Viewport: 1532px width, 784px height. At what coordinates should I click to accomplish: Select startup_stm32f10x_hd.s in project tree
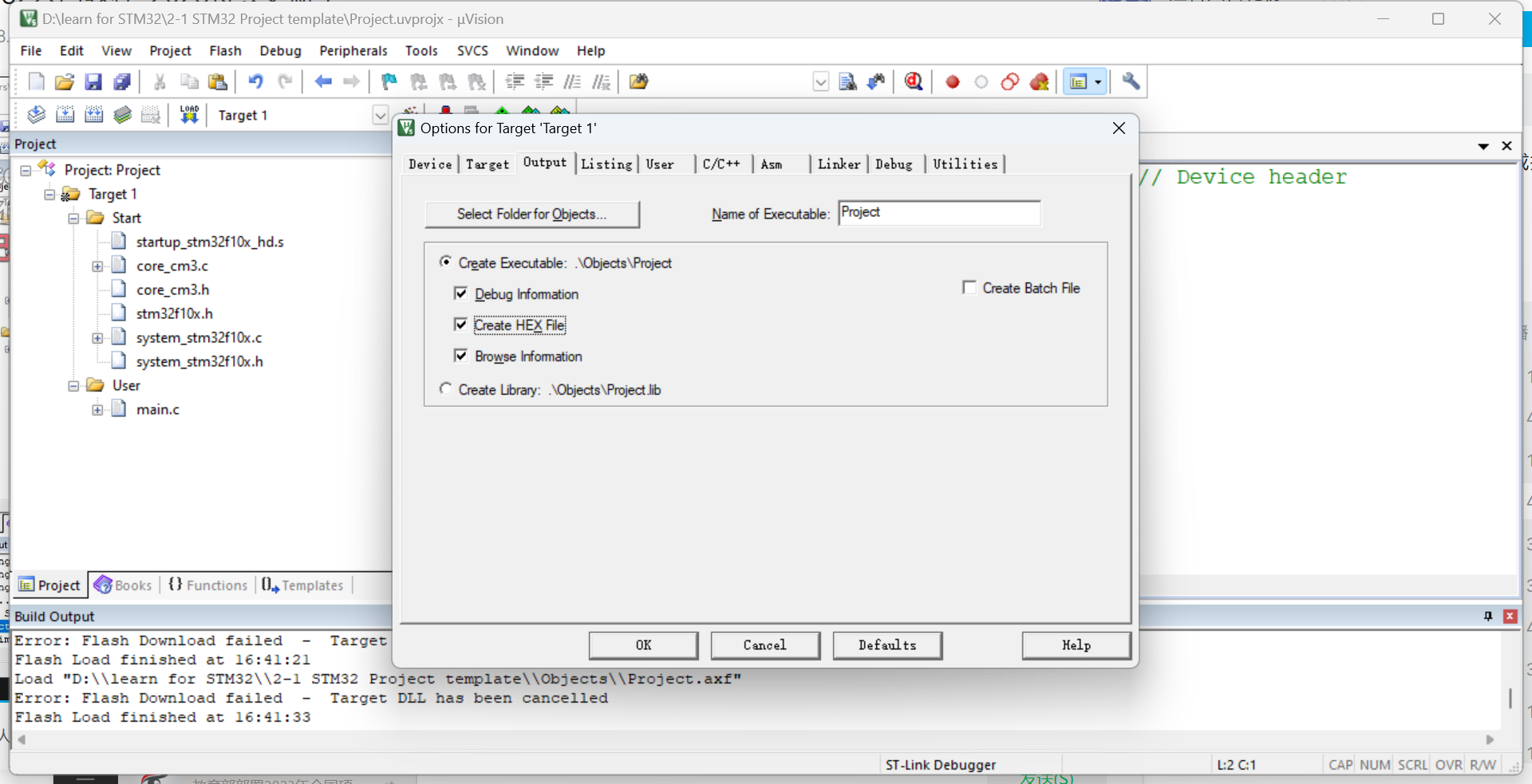tap(210, 242)
